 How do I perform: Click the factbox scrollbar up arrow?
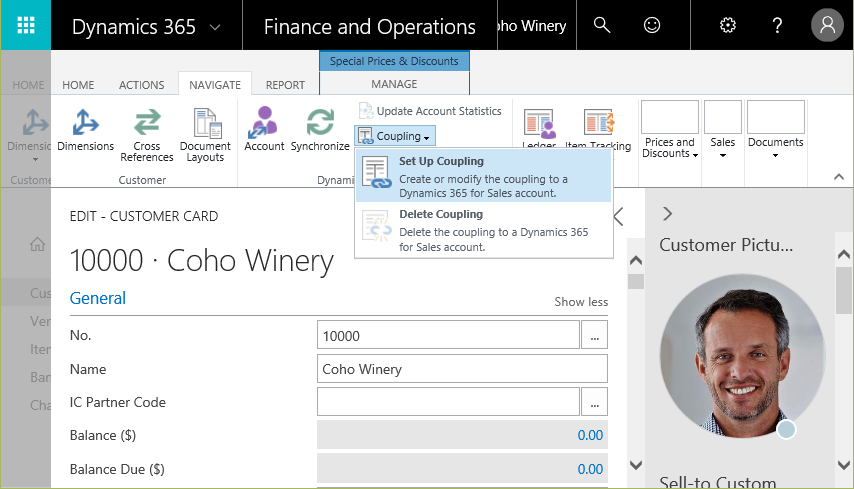coord(844,254)
